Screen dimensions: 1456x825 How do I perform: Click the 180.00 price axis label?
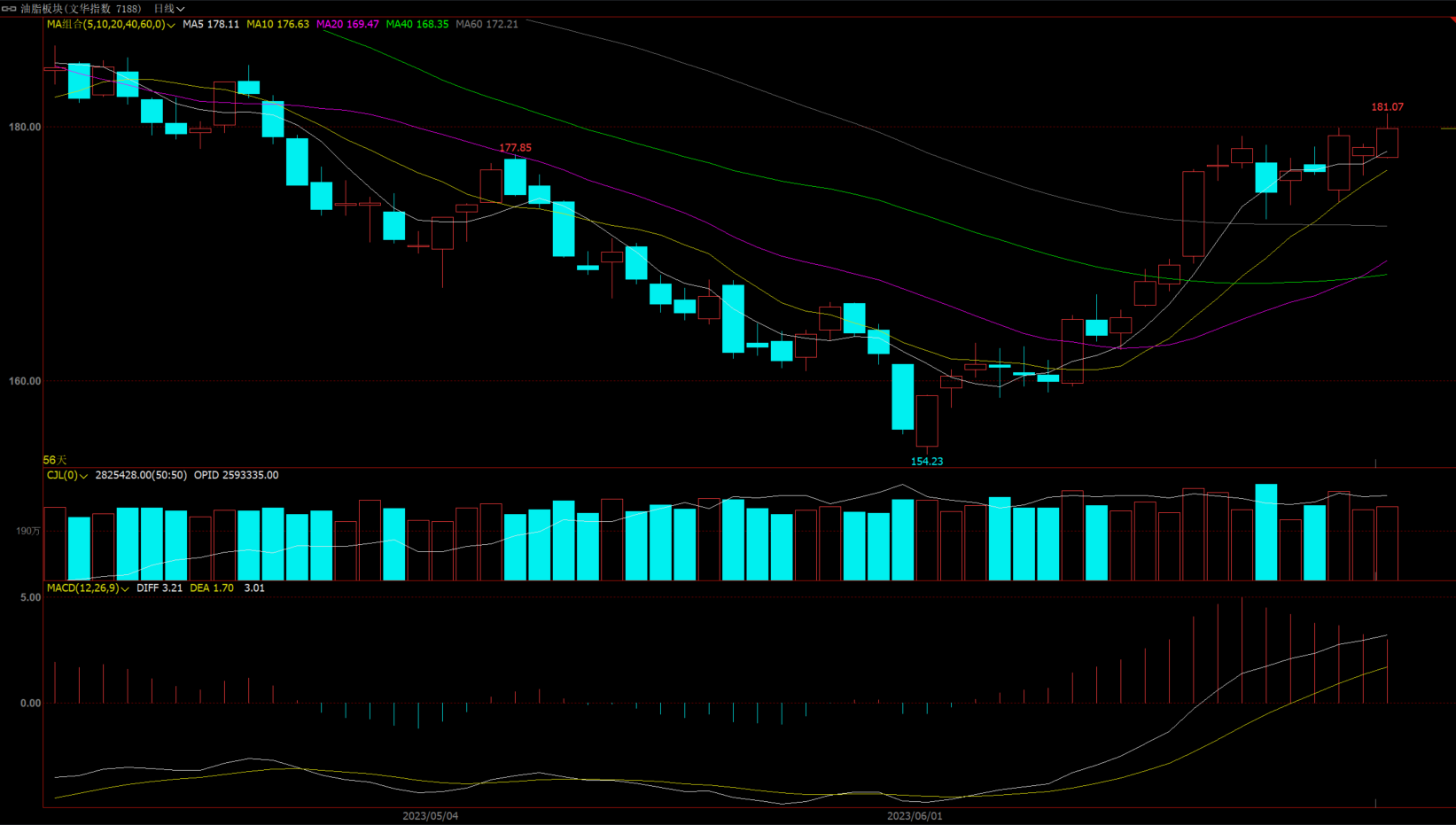click(x=25, y=127)
